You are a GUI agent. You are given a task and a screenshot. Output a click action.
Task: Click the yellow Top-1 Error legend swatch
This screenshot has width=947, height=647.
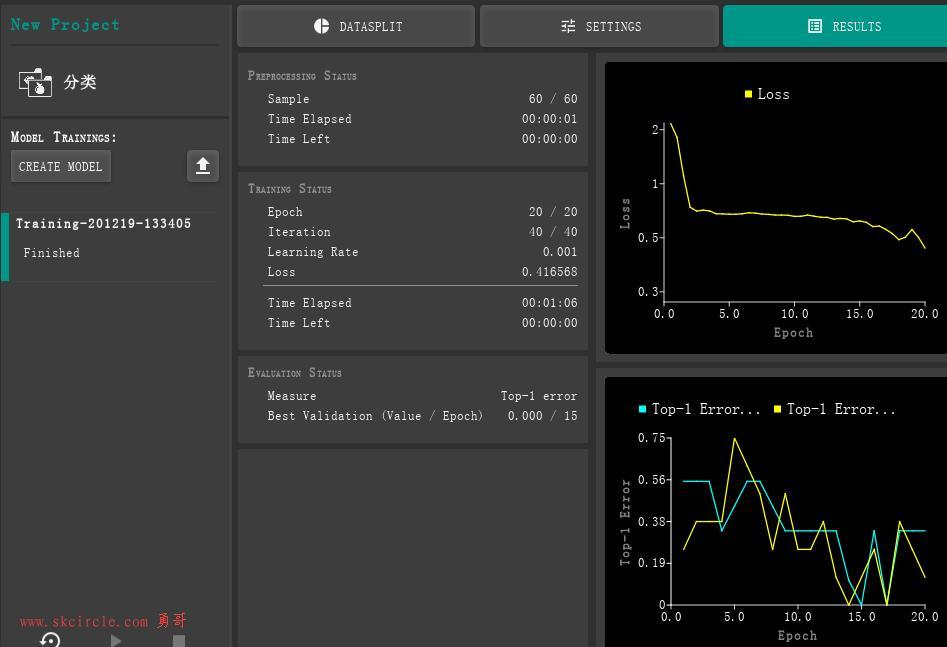click(777, 409)
